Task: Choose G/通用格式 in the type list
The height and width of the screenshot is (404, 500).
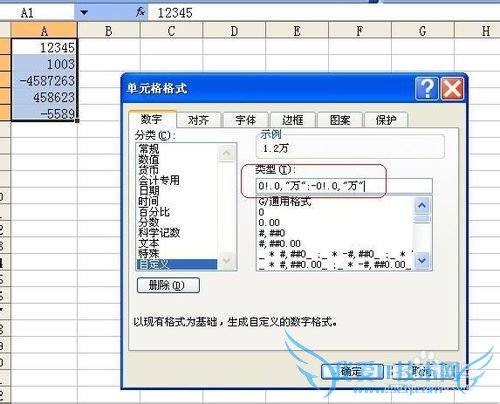Action: tap(334, 201)
